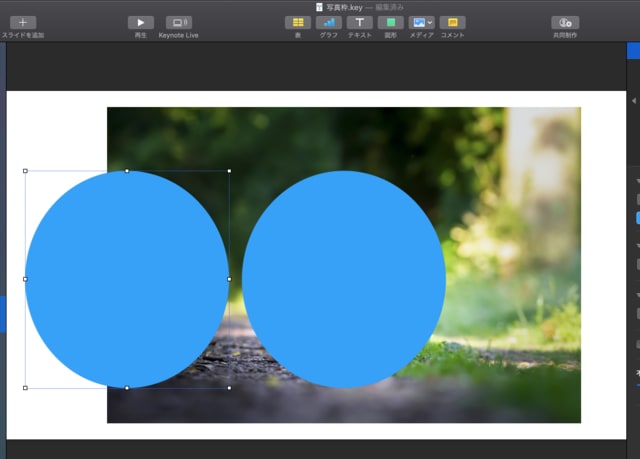
Task: Click the bottom-center selection handle
Action: point(127,388)
